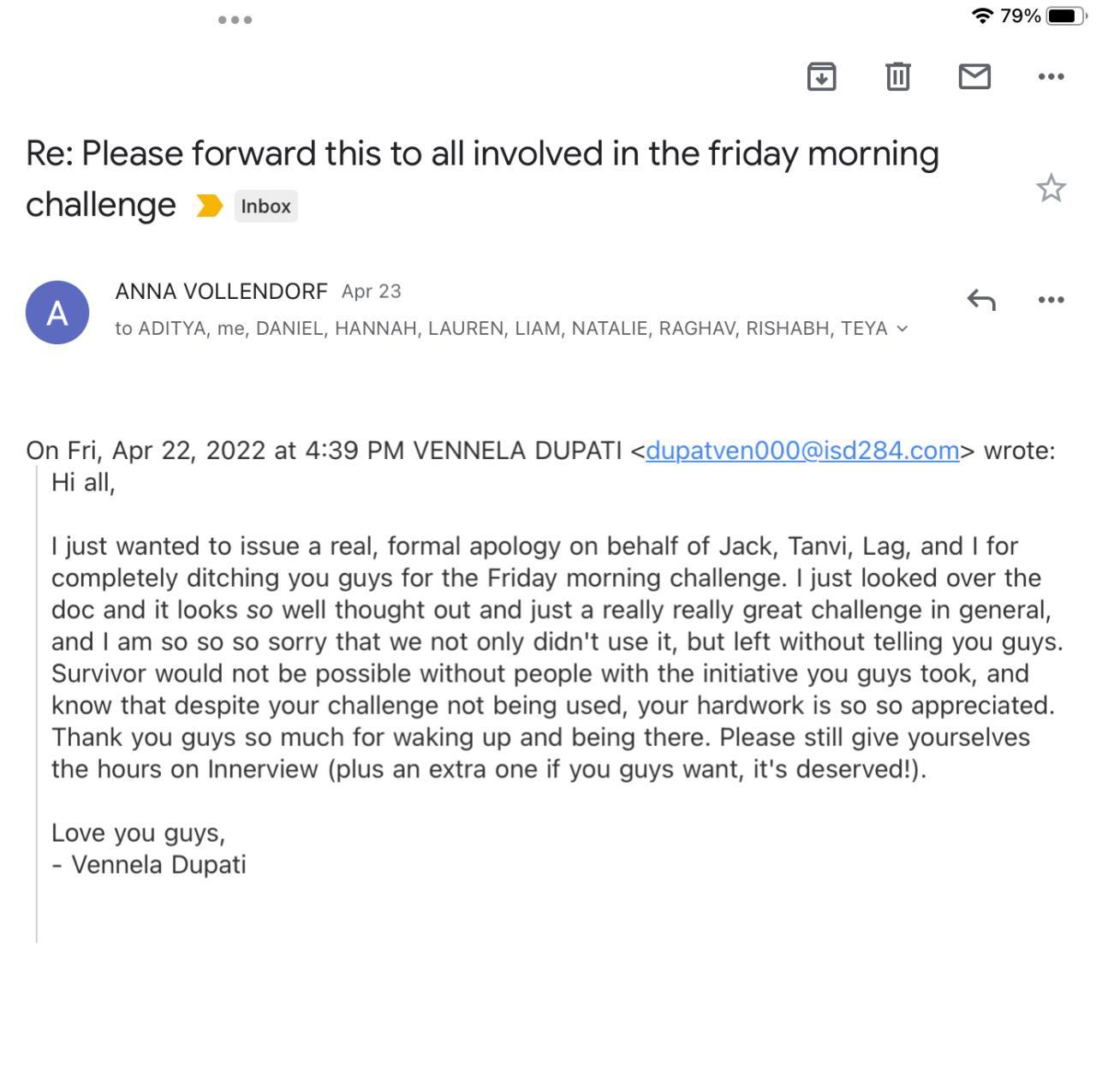
Task: Tap sender name ANNA VOLLENDORF
Action: click(221, 291)
